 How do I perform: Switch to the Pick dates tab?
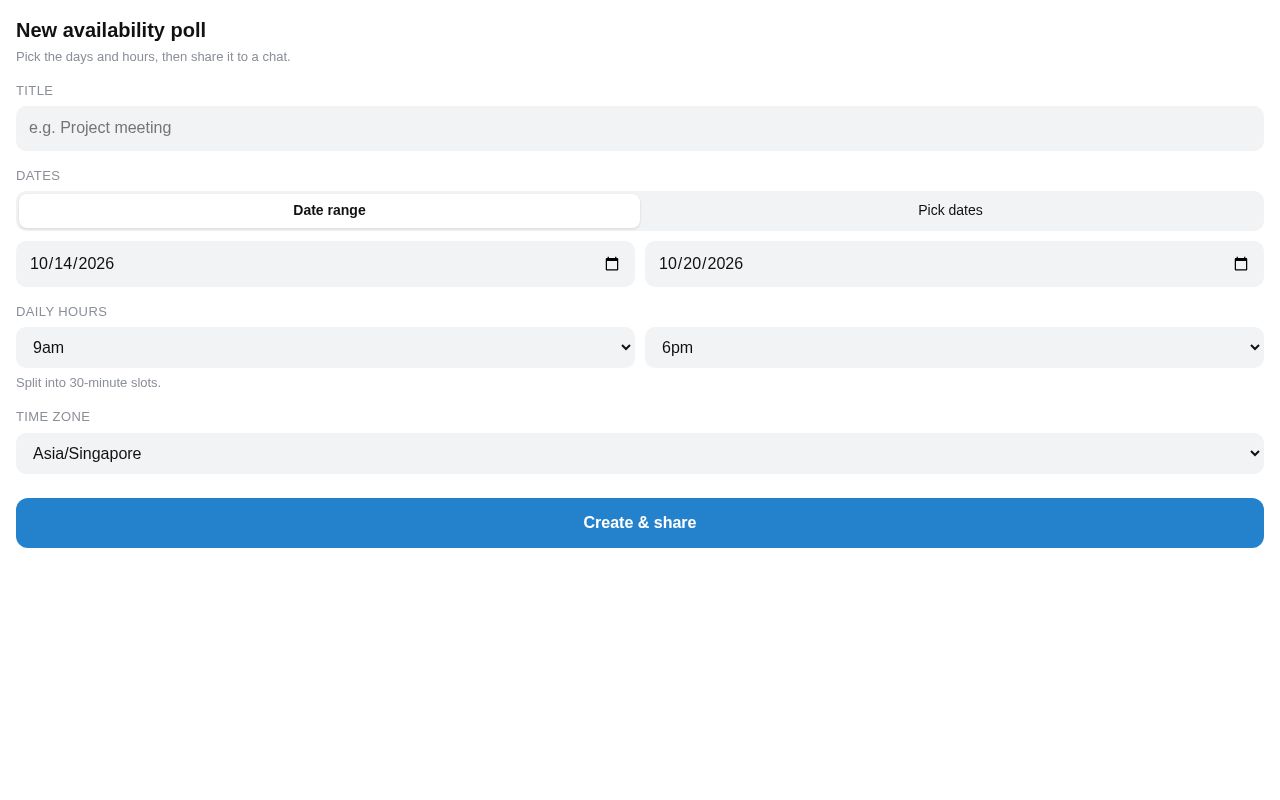coord(950,210)
